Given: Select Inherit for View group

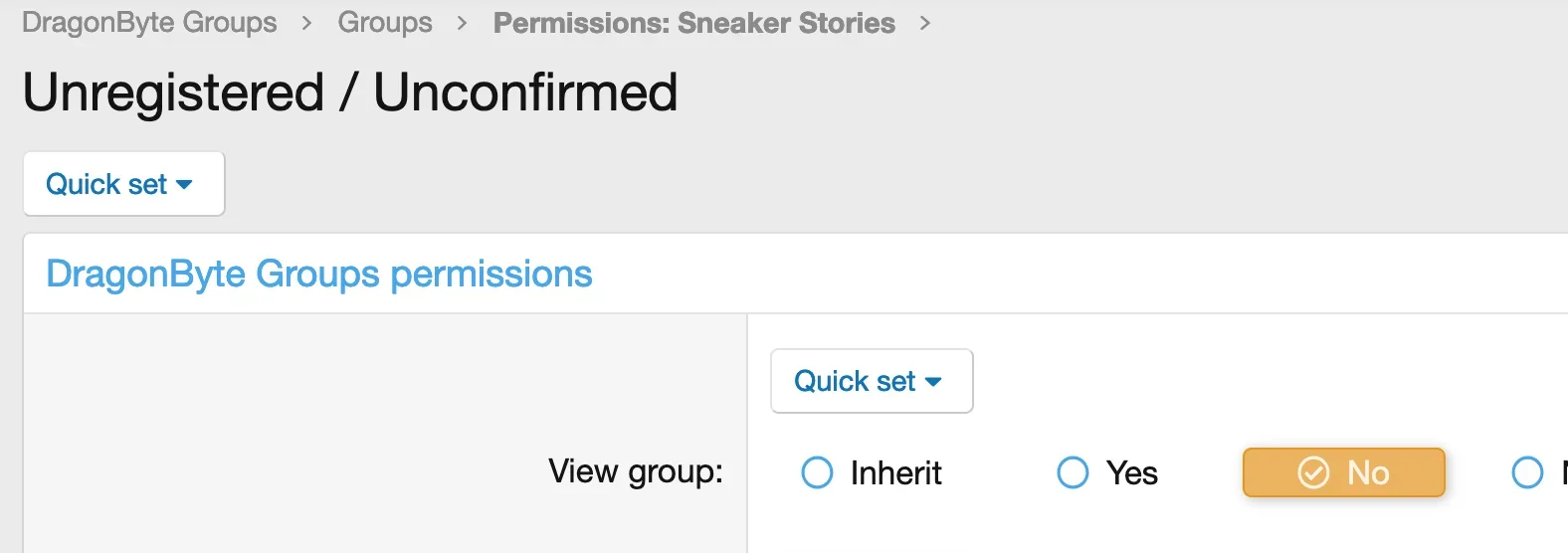Looking at the screenshot, I should (872, 472).
